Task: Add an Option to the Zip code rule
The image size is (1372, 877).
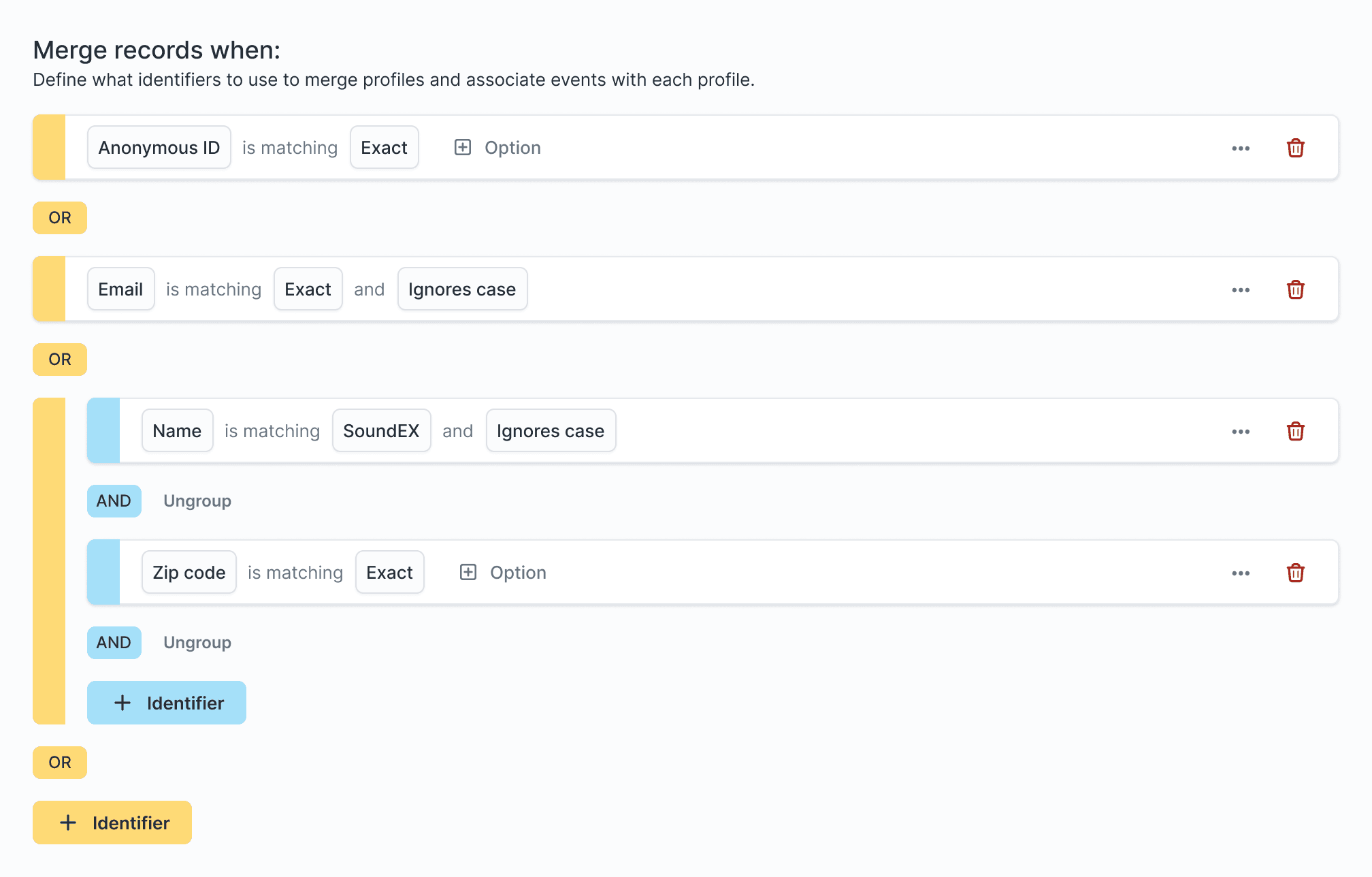Action: pos(502,572)
